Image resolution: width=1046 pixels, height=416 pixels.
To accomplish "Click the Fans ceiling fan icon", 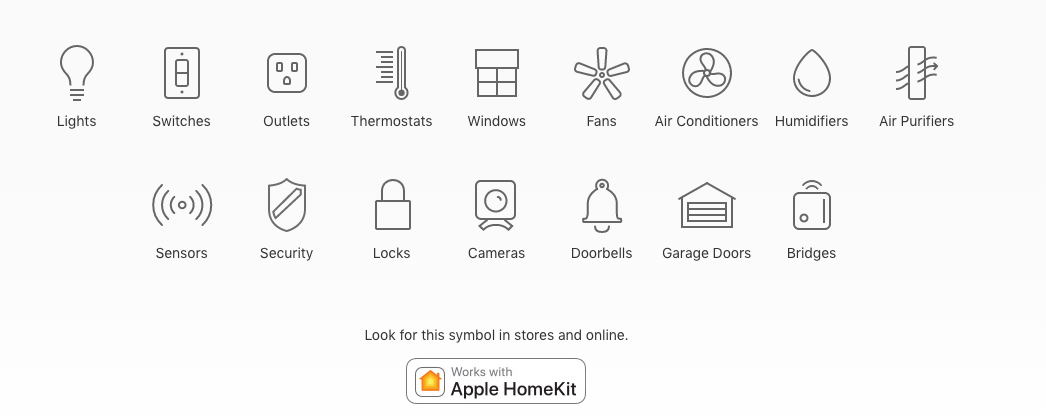I will point(602,73).
